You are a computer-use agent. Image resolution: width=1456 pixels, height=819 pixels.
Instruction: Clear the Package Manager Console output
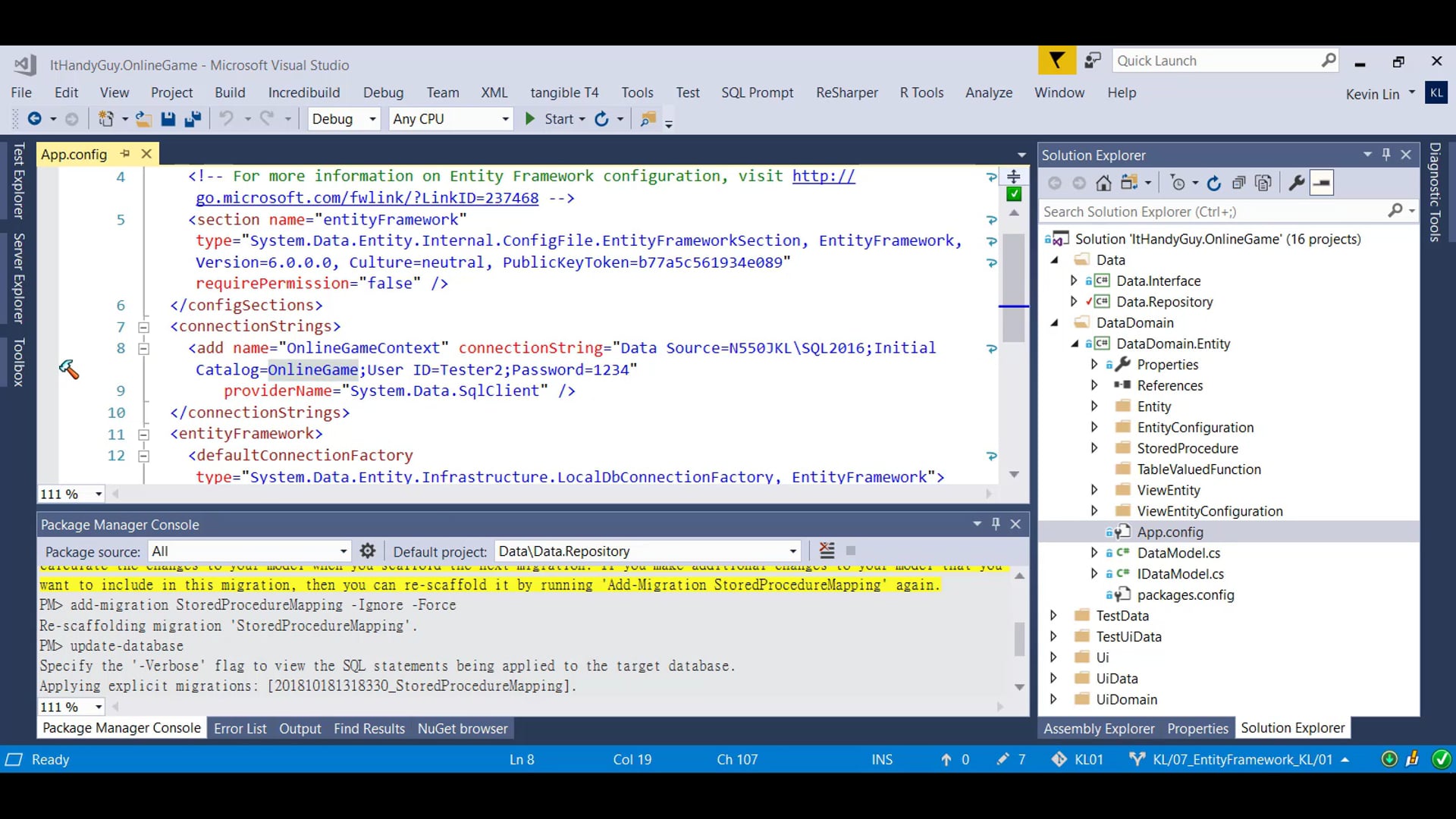(827, 551)
